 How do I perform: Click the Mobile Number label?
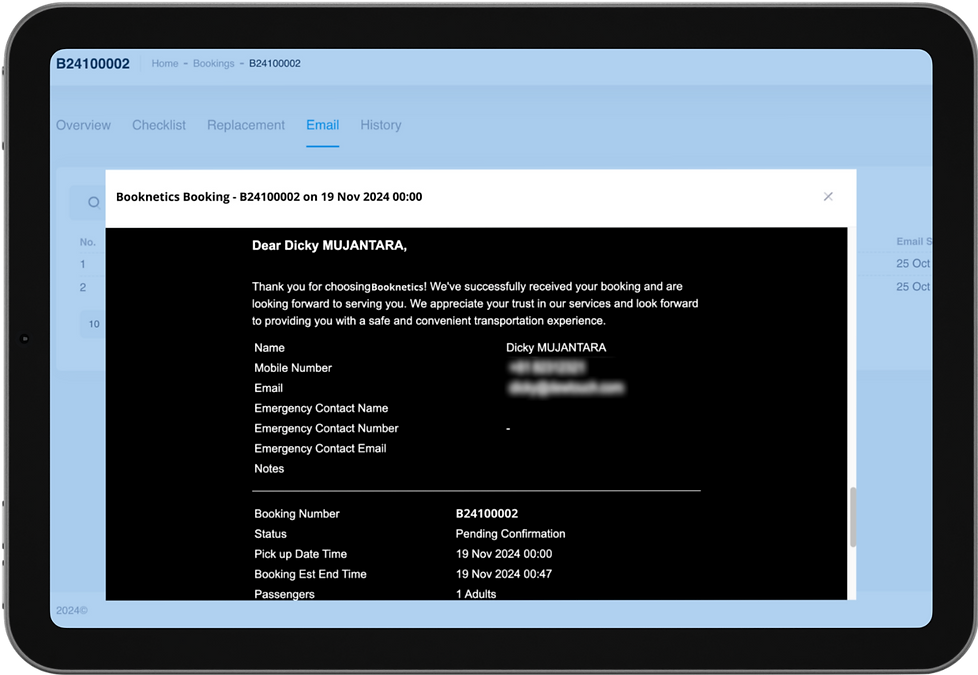pos(293,368)
